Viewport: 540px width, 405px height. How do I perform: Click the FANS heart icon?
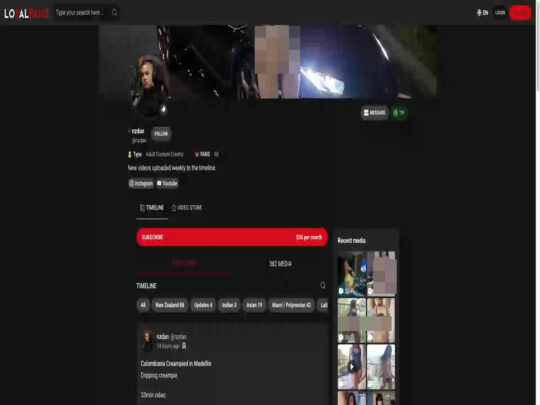[197, 154]
